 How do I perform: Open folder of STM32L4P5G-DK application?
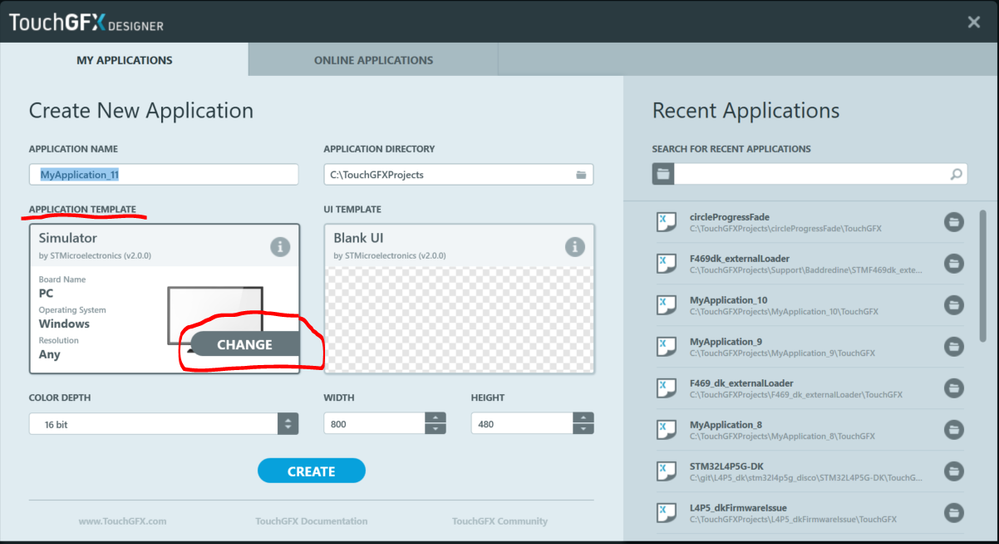(954, 471)
